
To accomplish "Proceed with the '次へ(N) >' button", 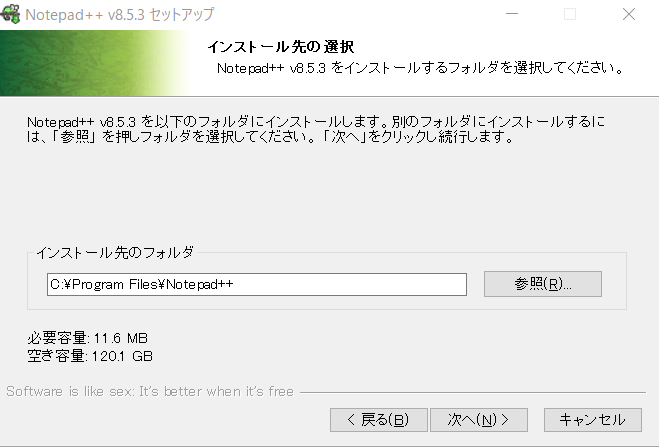I will [479, 419].
